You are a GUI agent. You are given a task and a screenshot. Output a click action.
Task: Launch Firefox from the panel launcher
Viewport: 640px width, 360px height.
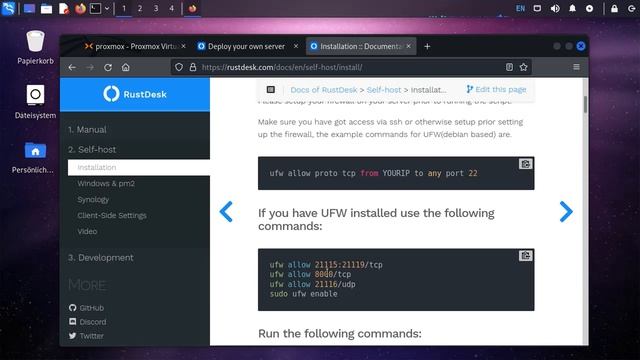[80, 8]
